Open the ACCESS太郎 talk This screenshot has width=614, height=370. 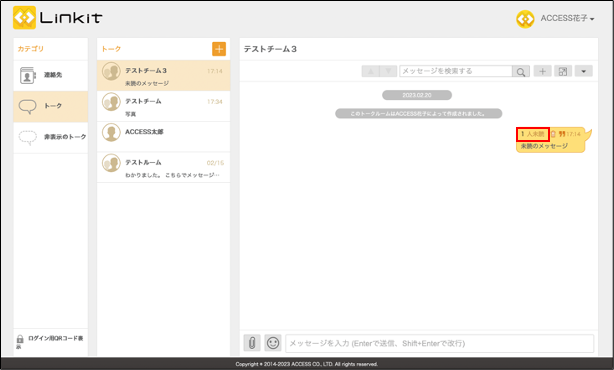click(163, 137)
